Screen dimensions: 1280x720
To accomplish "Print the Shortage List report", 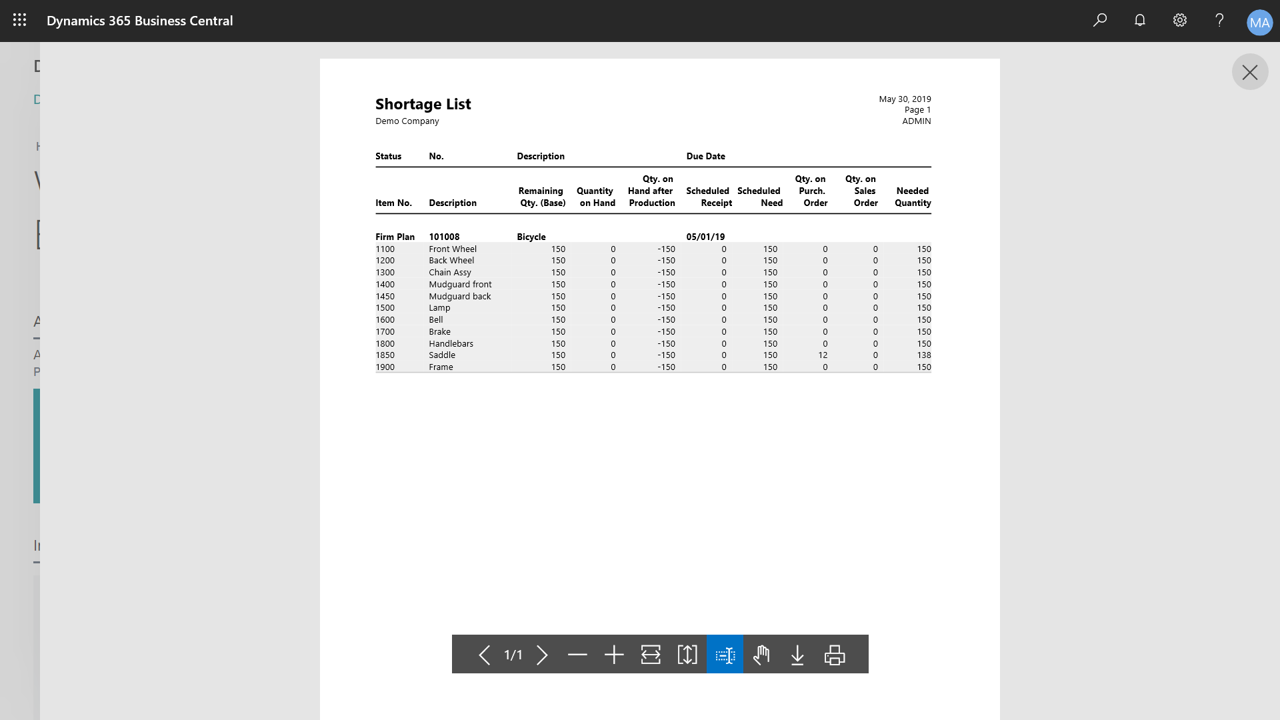I will pos(835,655).
